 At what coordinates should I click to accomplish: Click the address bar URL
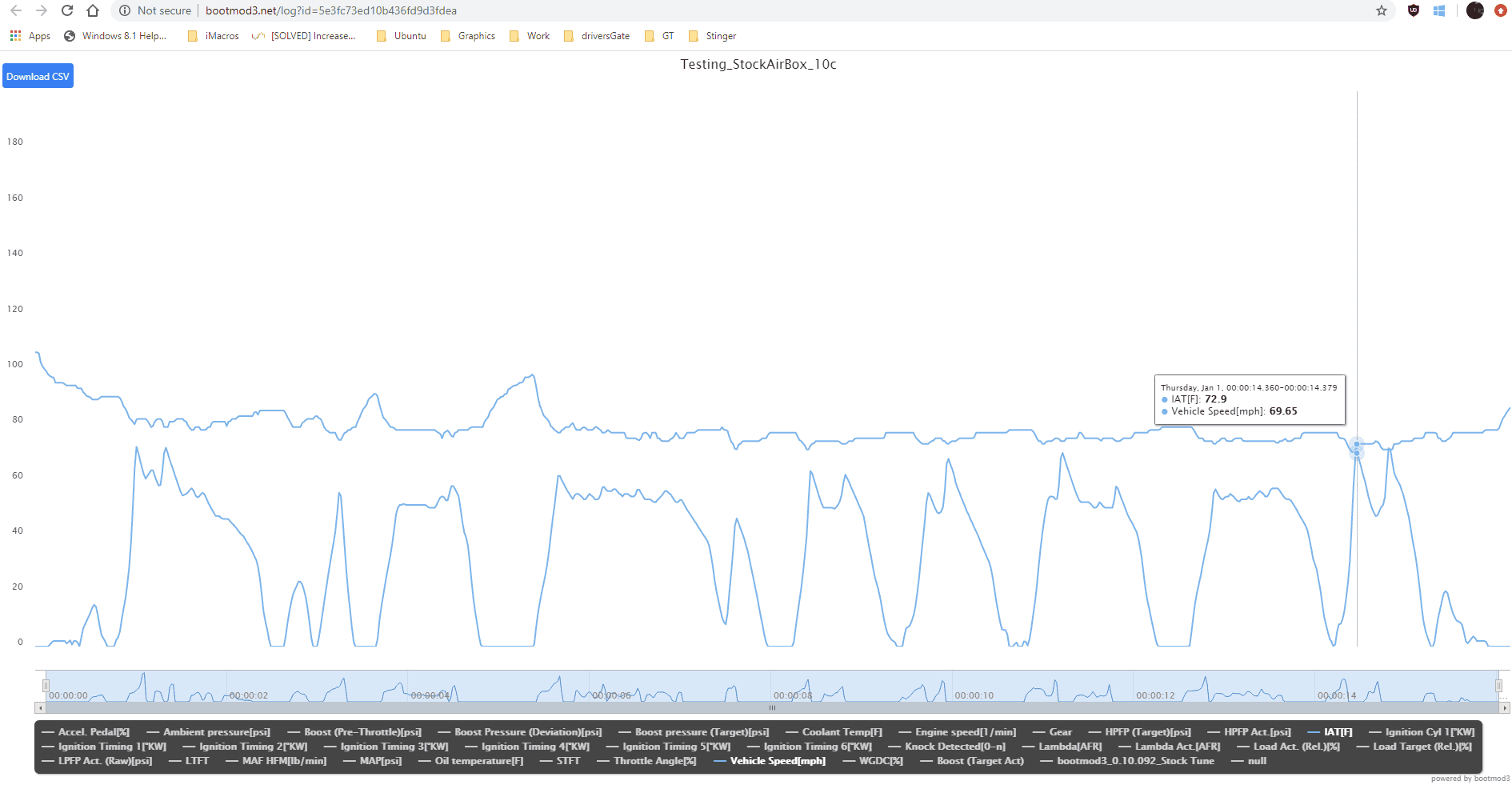331,10
